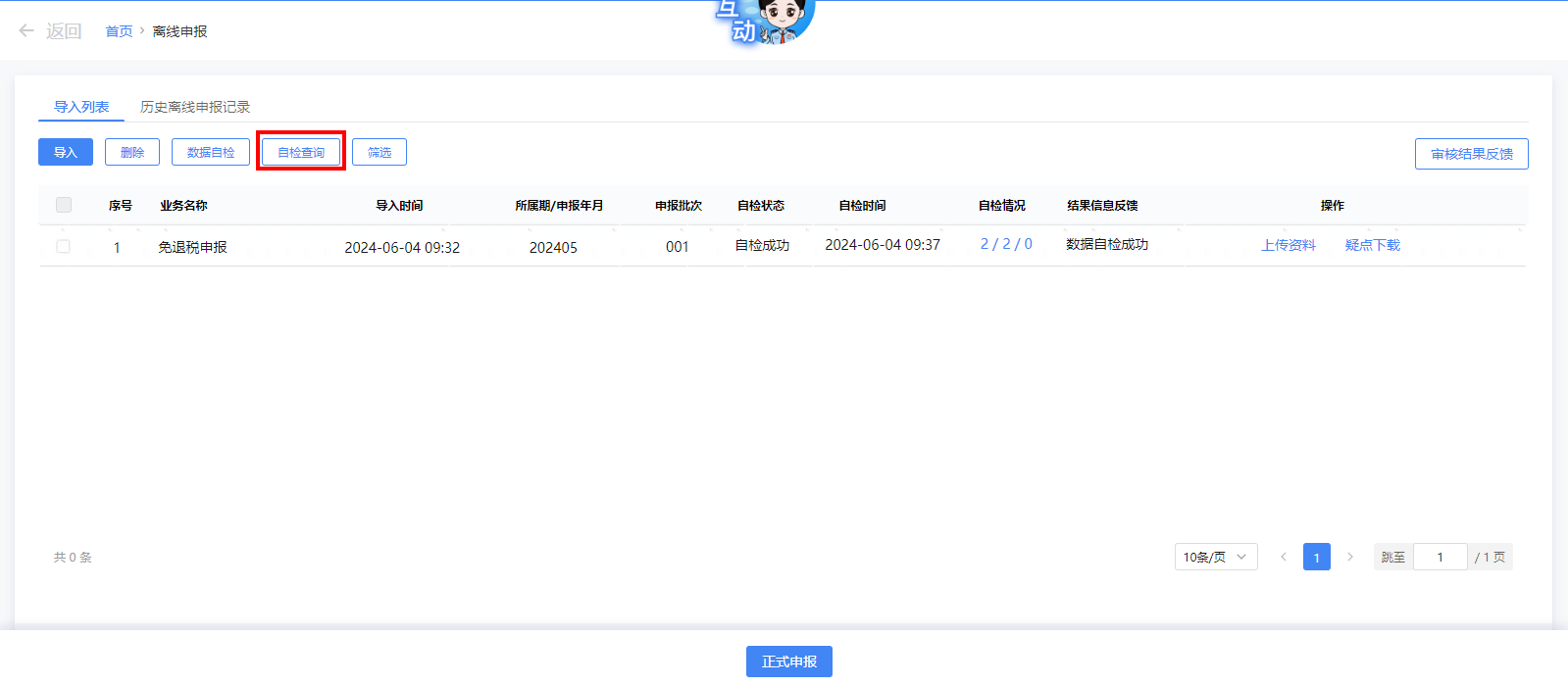The image size is (1568, 686).
Task: Go to next page arrow
Action: (1349, 557)
